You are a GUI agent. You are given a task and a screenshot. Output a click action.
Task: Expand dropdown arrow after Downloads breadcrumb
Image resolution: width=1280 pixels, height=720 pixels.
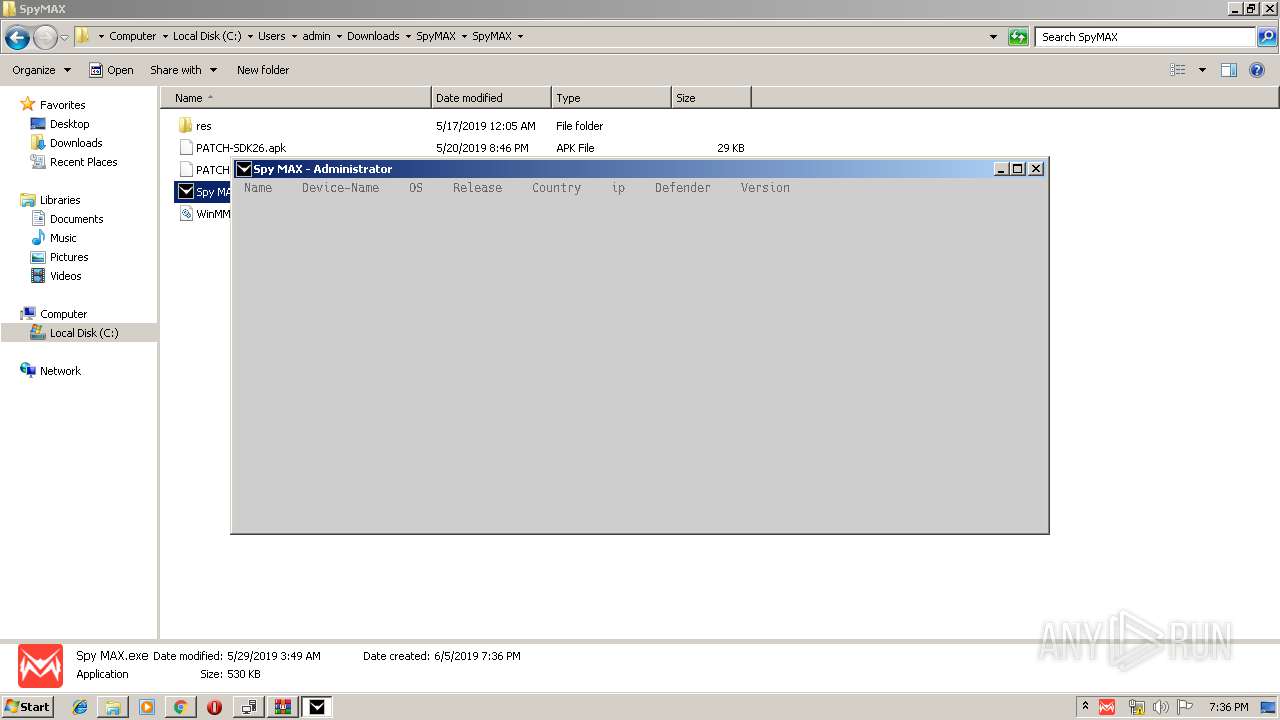click(x=408, y=36)
